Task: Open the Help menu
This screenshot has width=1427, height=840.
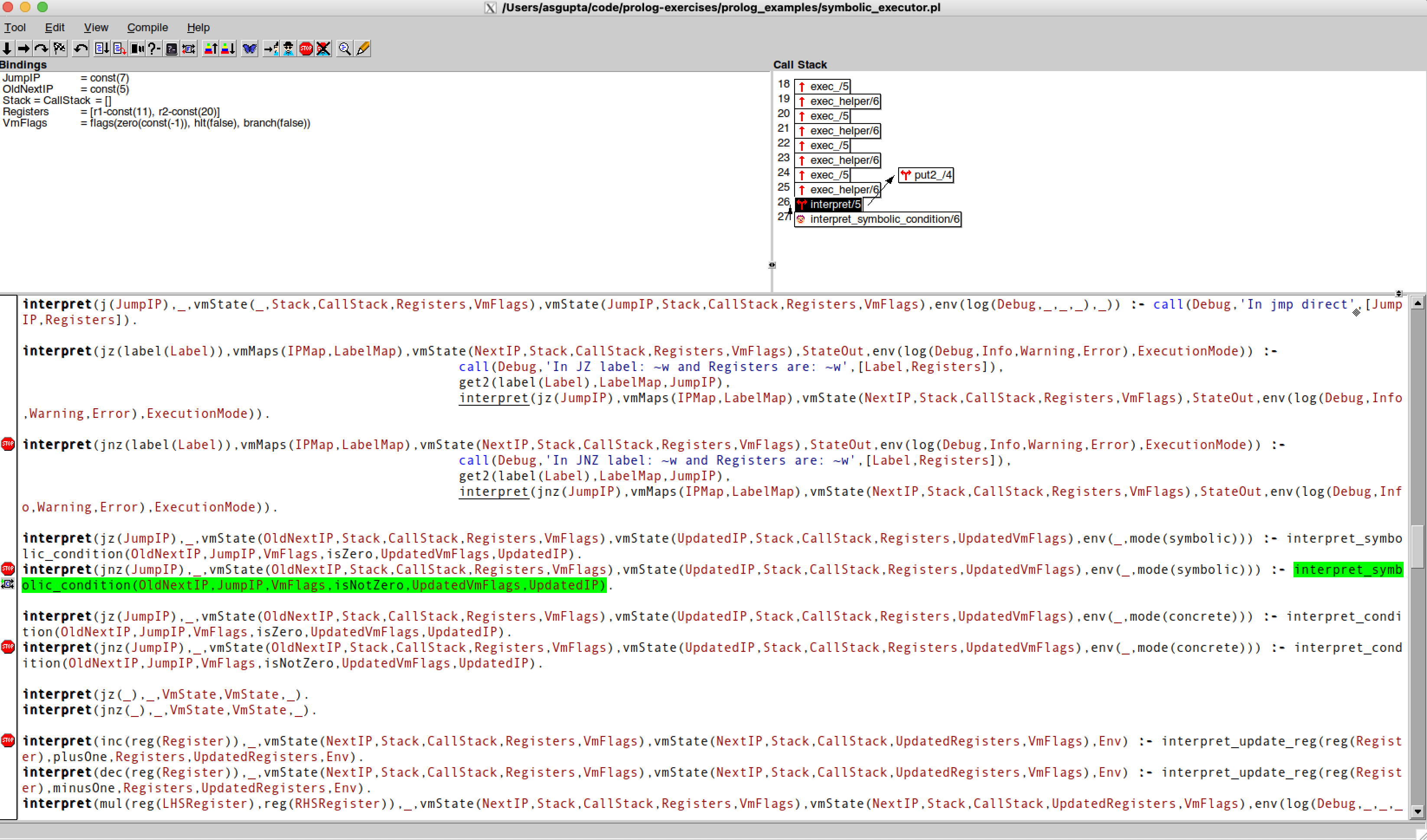Action: 198,27
